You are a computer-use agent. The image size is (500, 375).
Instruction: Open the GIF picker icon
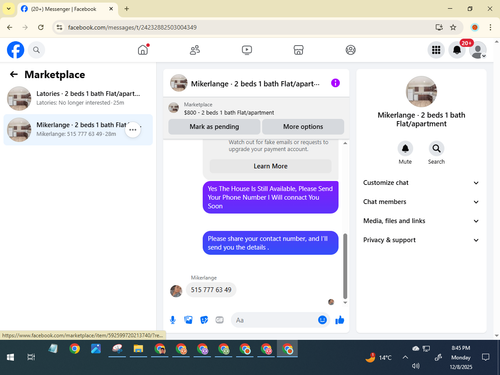point(219,320)
